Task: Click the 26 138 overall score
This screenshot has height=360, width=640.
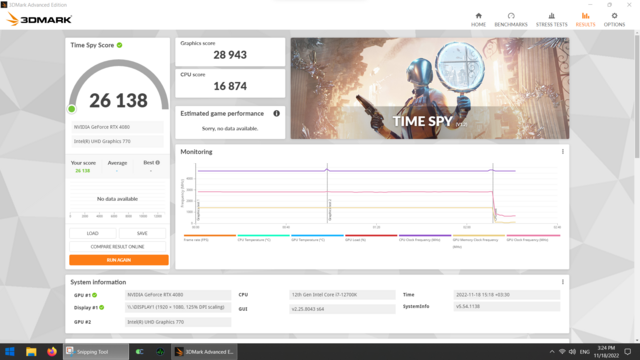Action: pyautogui.click(x=118, y=100)
